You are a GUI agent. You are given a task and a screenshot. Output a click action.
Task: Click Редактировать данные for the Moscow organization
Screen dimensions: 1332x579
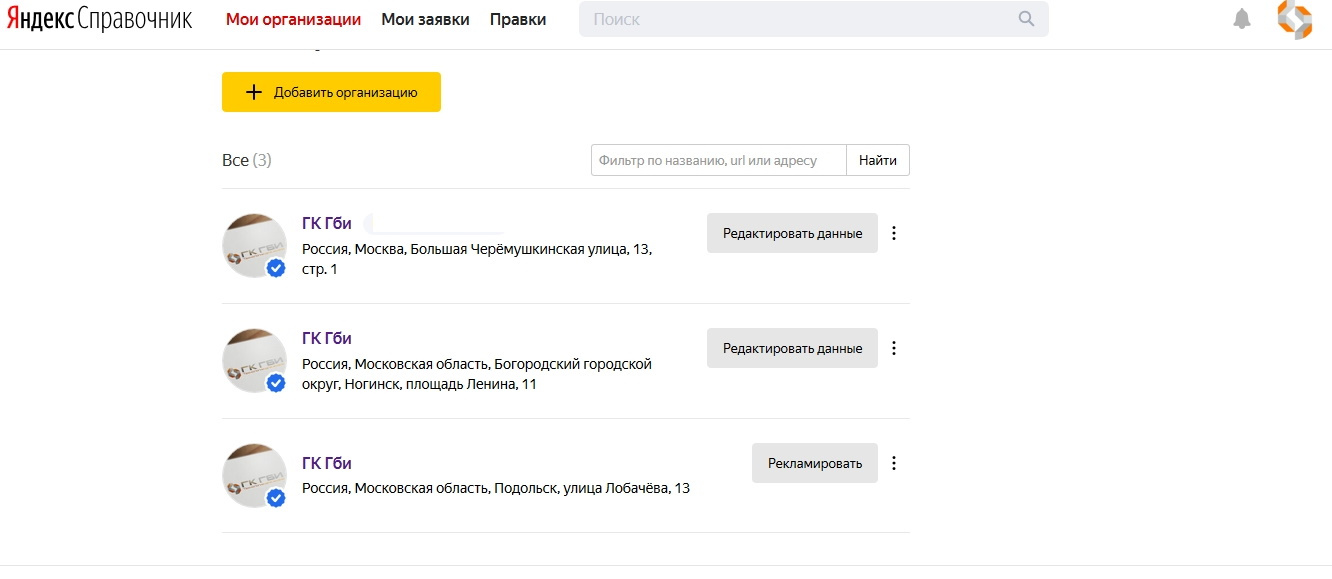(x=792, y=233)
